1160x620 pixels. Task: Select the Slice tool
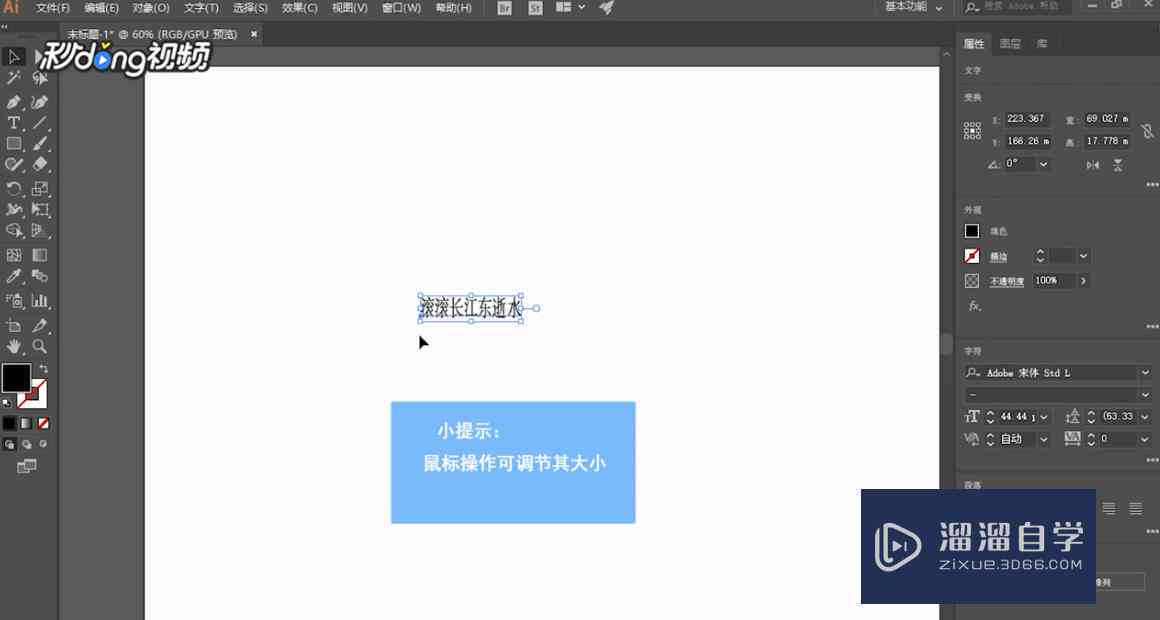point(40,325)
